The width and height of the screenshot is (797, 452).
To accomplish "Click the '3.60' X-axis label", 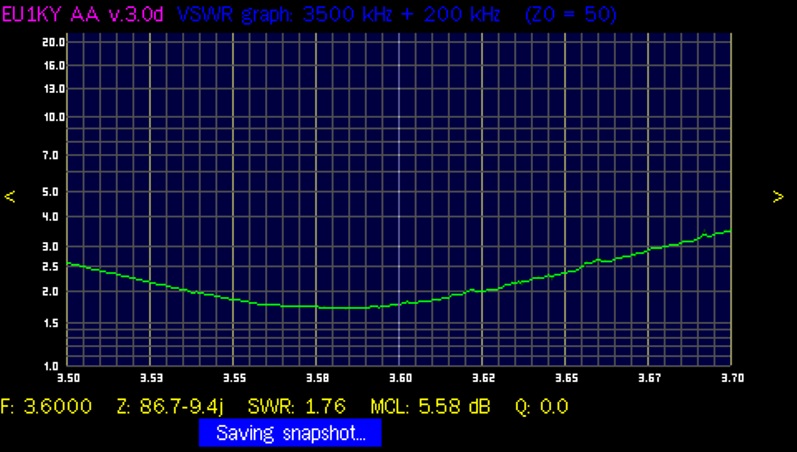I will click(401, 378).
